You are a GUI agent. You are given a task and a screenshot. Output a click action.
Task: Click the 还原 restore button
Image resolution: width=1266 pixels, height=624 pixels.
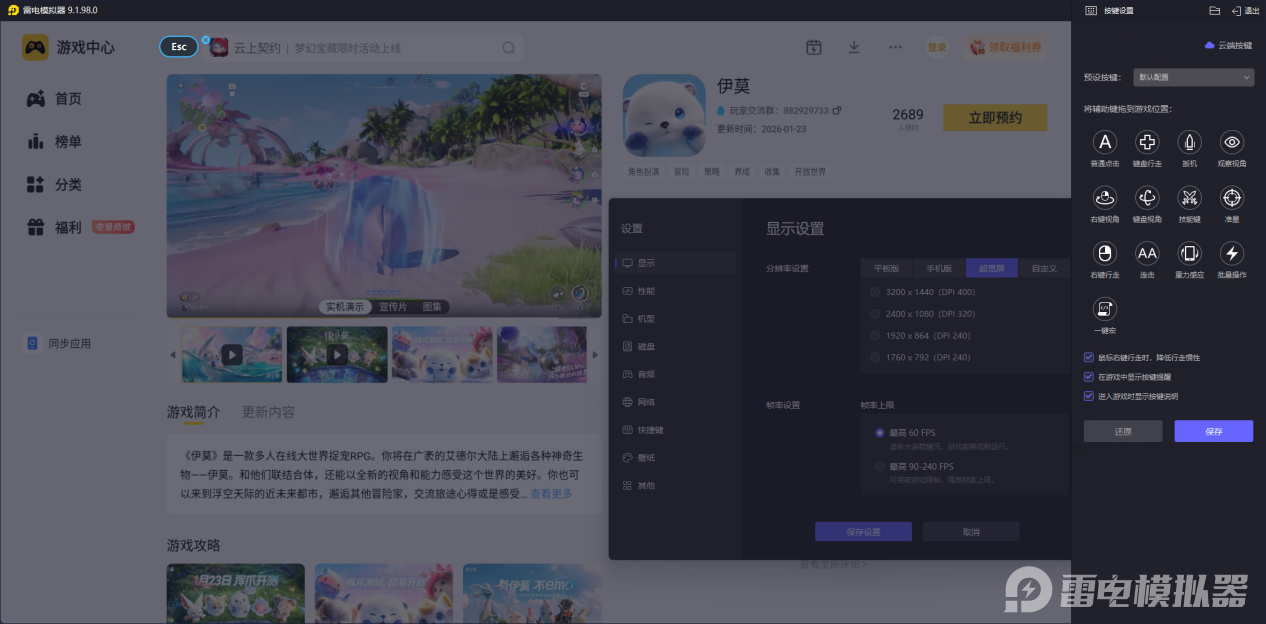(x=1123, y=431)
